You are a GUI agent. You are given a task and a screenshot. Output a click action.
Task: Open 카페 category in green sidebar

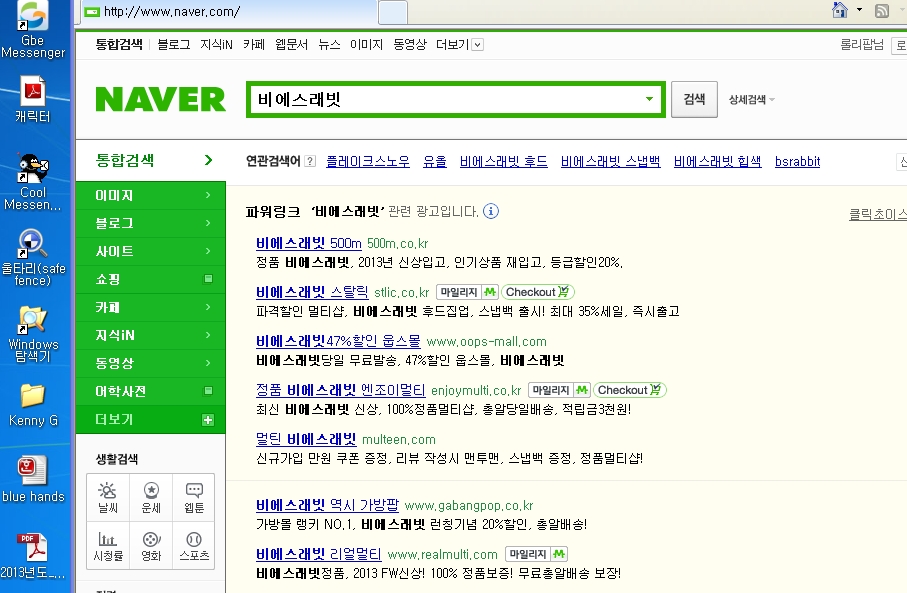point(150,307)
